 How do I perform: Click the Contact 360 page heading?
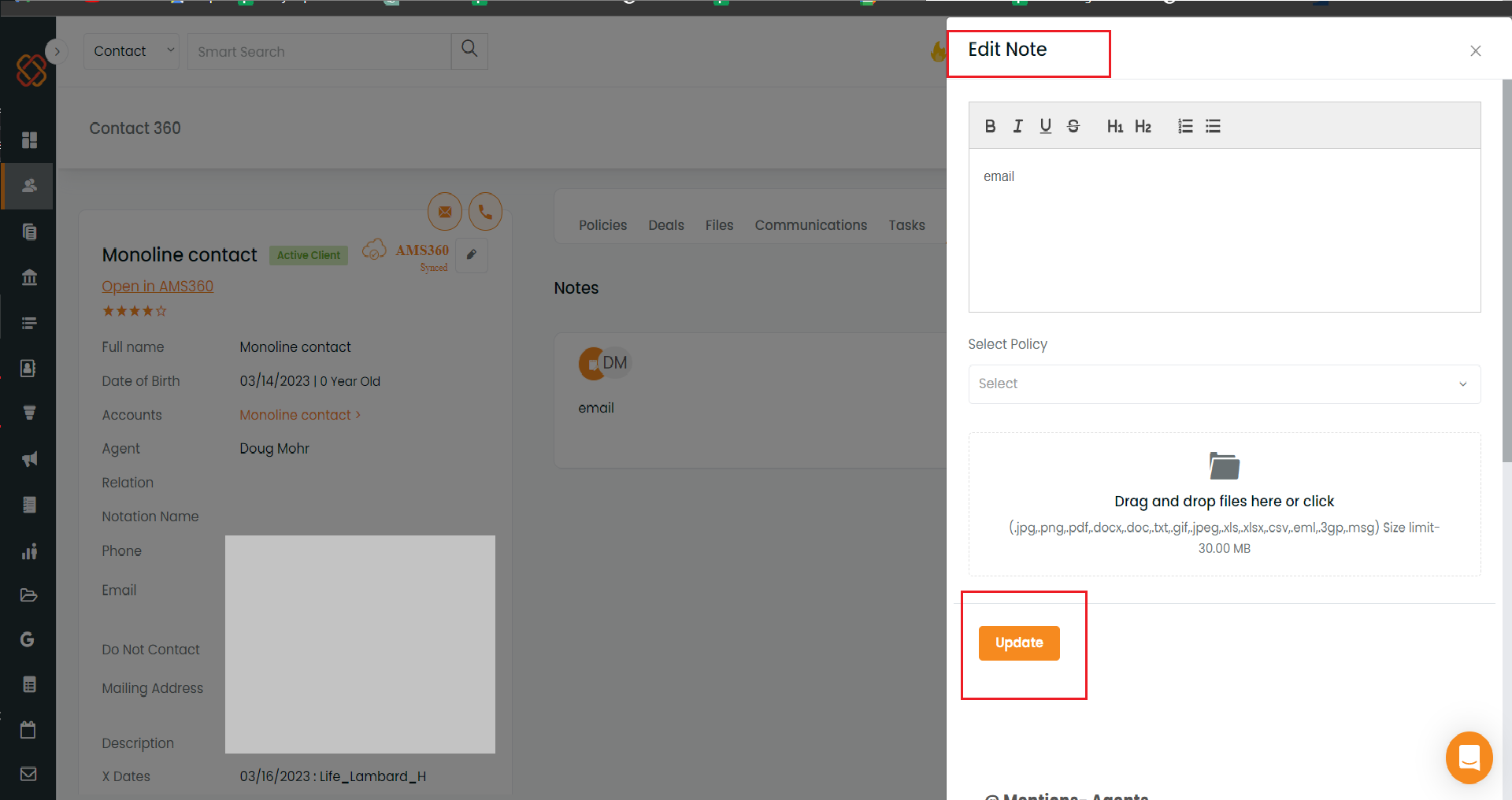[x=135, y=128]
